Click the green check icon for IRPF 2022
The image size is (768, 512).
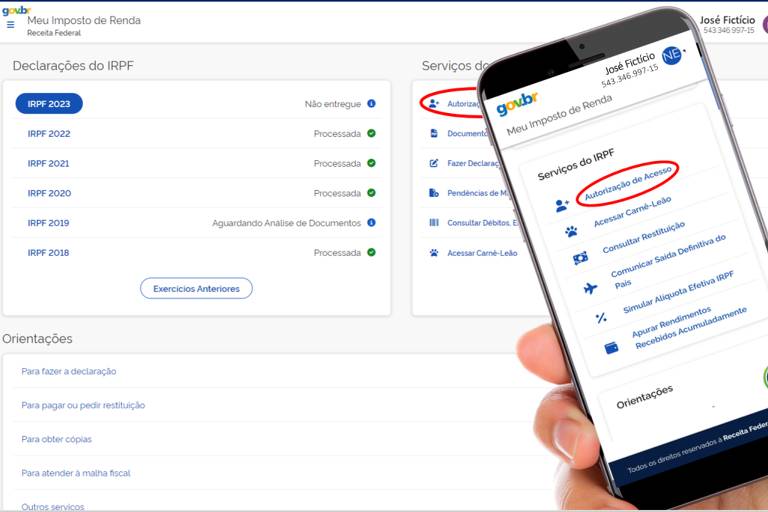pos(371,133)
